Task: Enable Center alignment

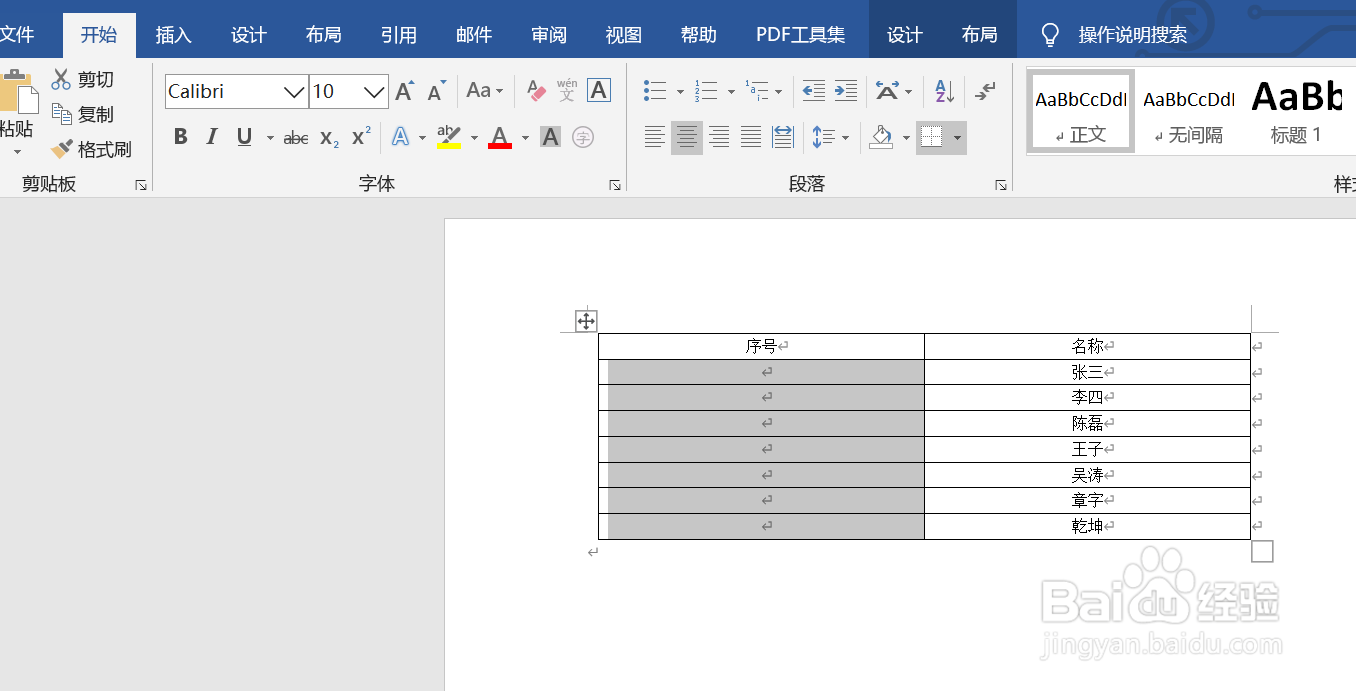Action: (x=687, y=137)
